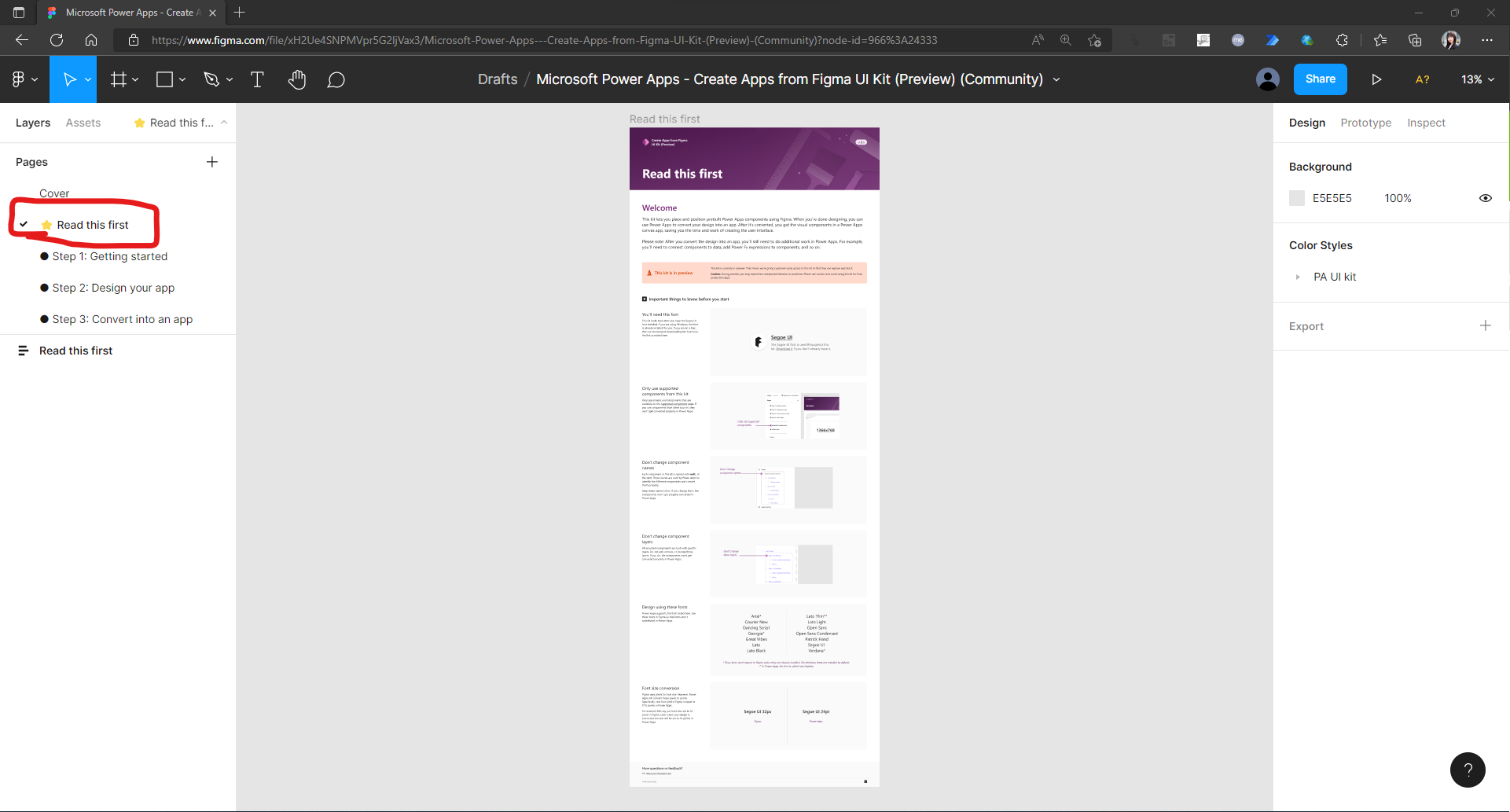This screenshot has height=812, width=1510.
Task: Expand the PA UI kit color styles
Action: [1298, 277]
